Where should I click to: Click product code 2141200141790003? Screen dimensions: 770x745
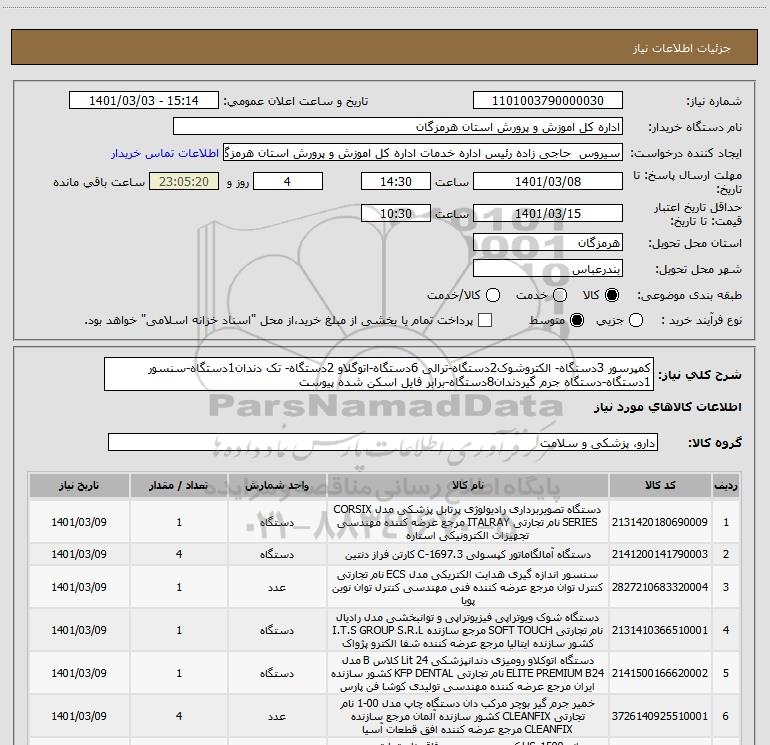click(x=660, y=554)
